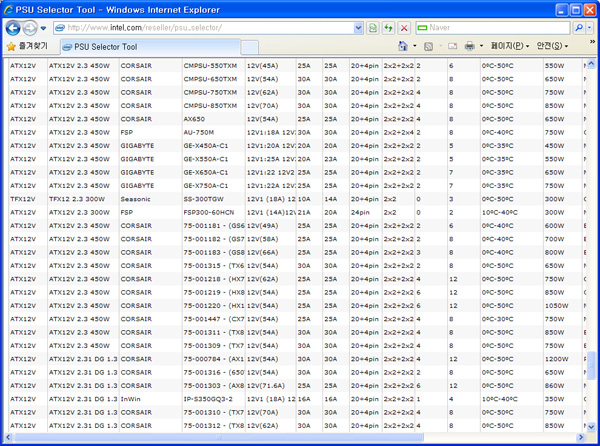The height and width of the screenshot is (446, 600).
Task: Open the 페이지(P) menu
Action: [510, 46]
